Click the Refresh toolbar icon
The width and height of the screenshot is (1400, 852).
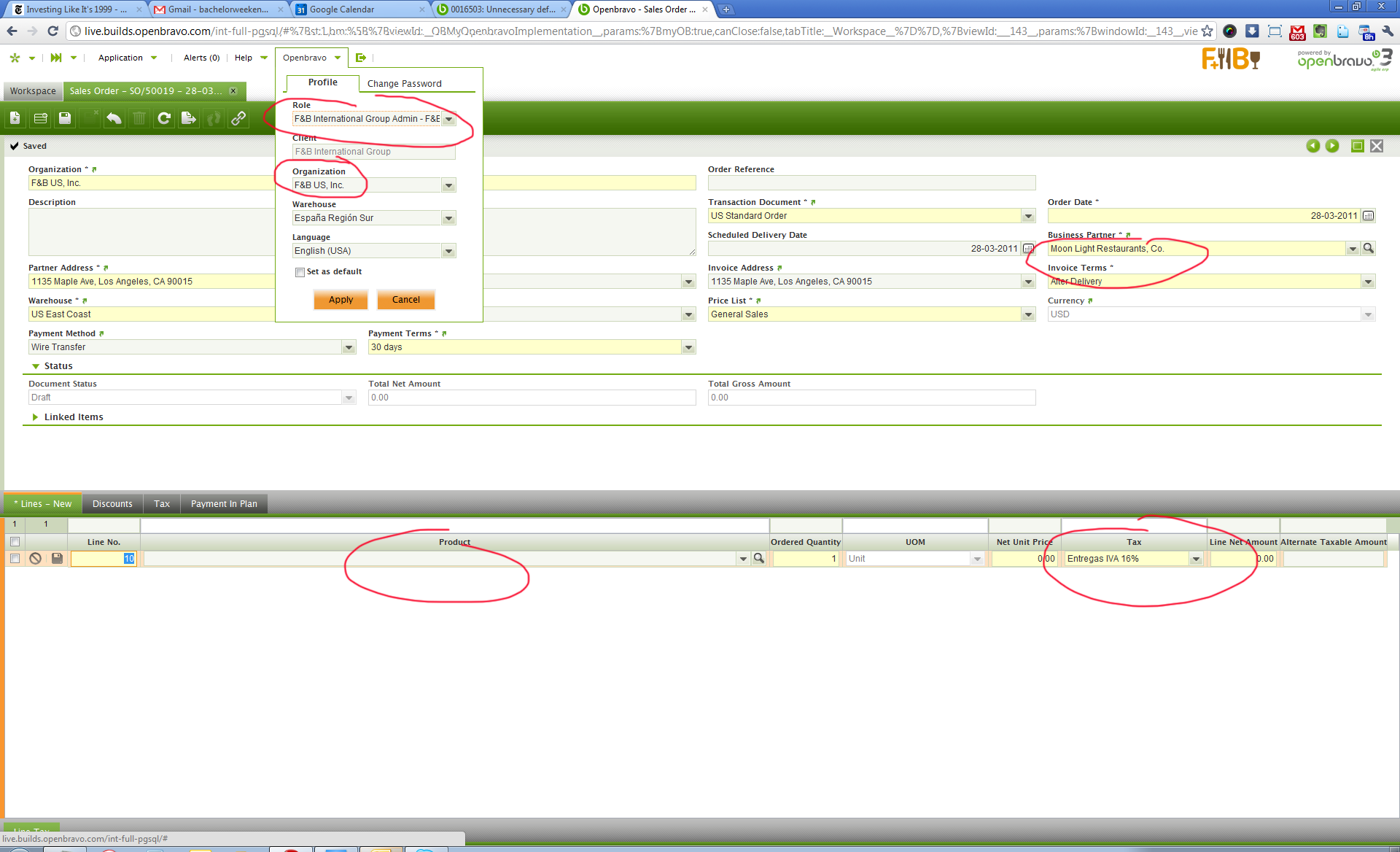[x=164, y=118]
